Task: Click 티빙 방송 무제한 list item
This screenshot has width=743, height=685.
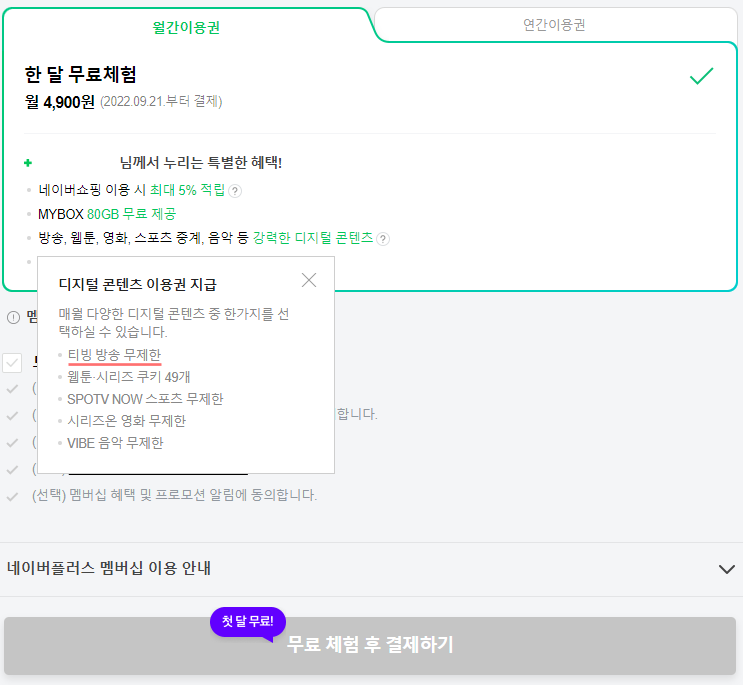Action: point(114,355)
